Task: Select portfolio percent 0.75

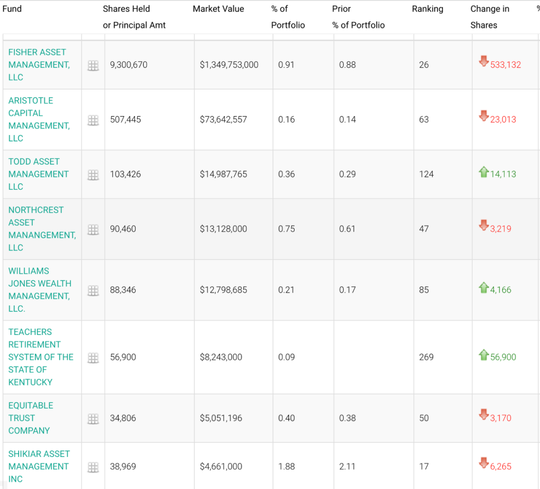Action: [x=287, y=229]
